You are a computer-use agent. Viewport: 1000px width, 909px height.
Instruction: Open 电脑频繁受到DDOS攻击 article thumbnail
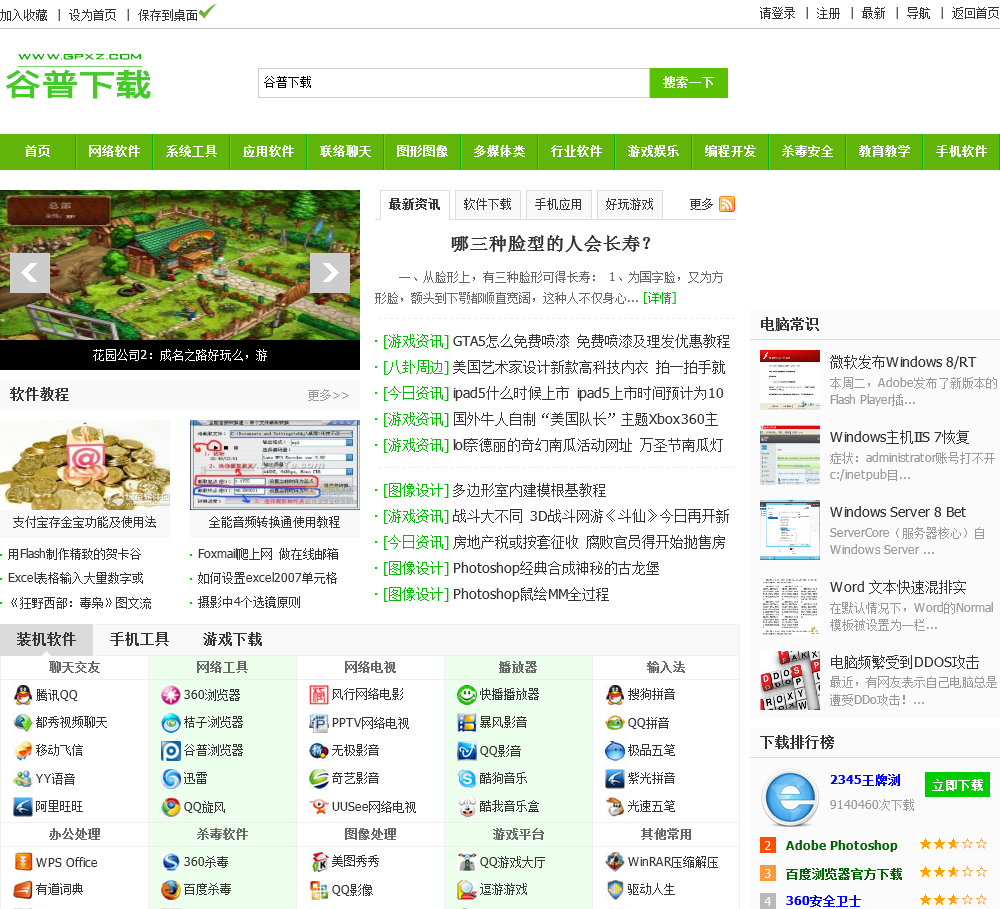click(790, 680)
